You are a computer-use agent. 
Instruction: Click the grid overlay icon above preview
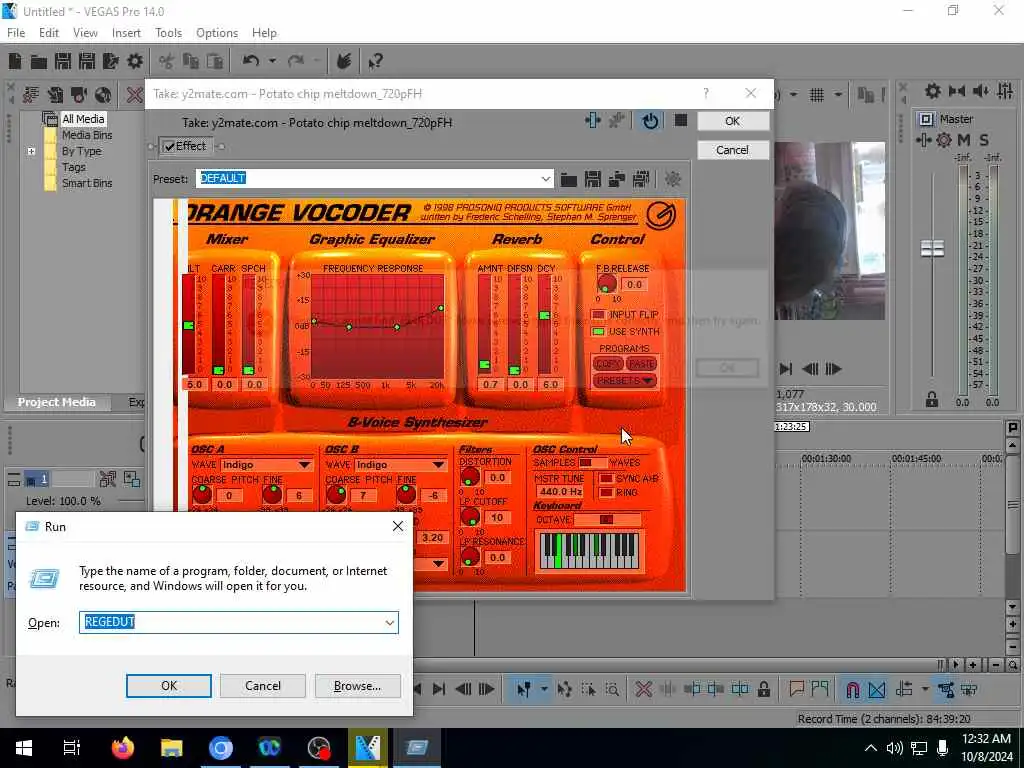[x=816, y=95]
